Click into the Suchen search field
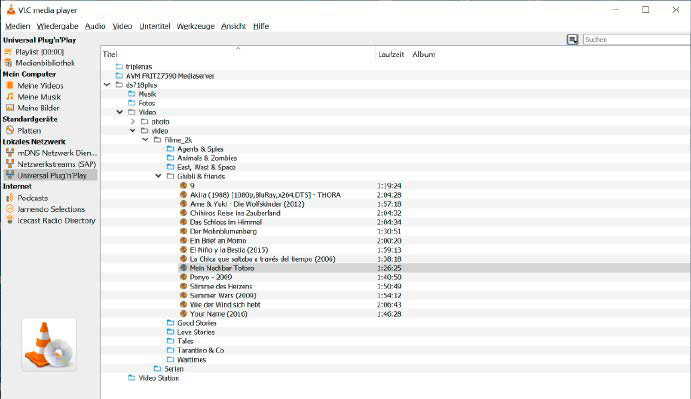The image size is (691, 399). (636, 40)
